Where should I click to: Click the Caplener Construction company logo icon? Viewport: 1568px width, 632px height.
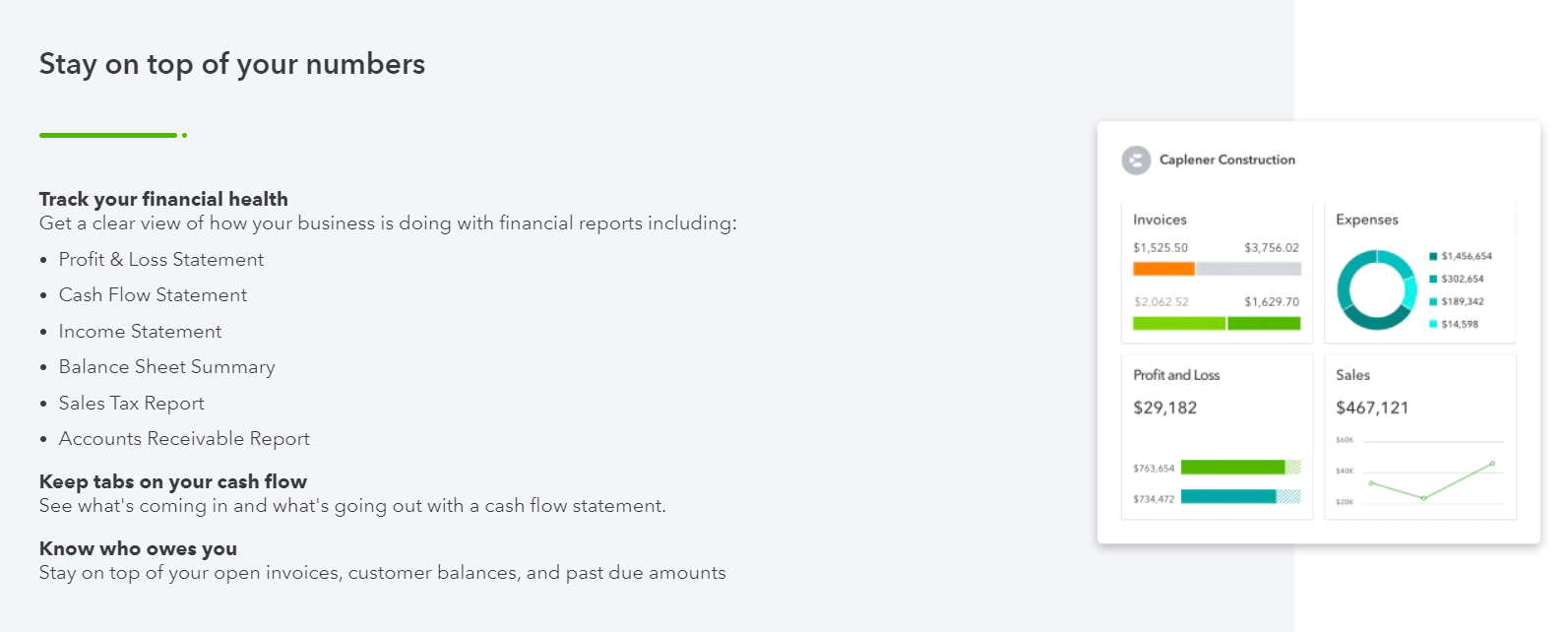point(1136,159)
